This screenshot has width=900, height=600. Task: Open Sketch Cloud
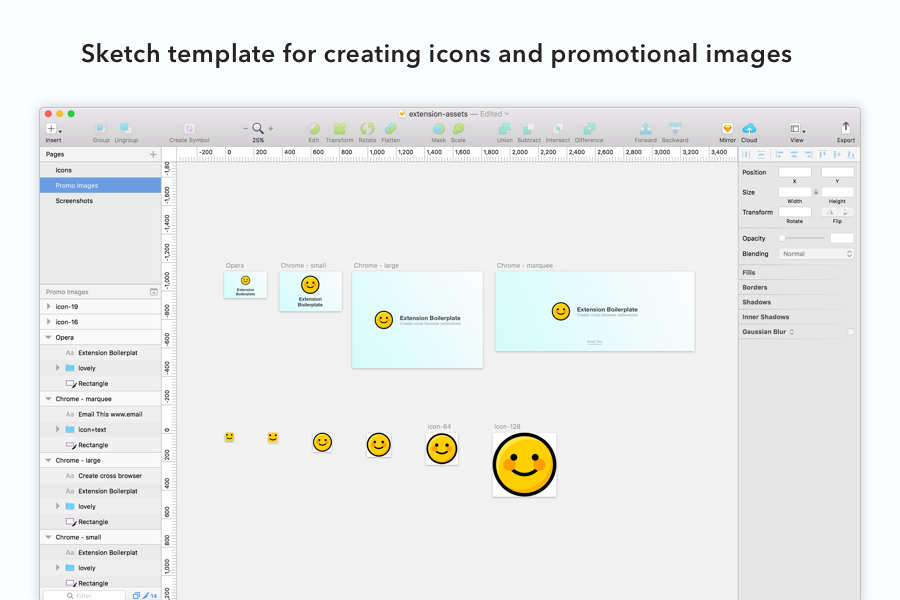tap(749, 129)
